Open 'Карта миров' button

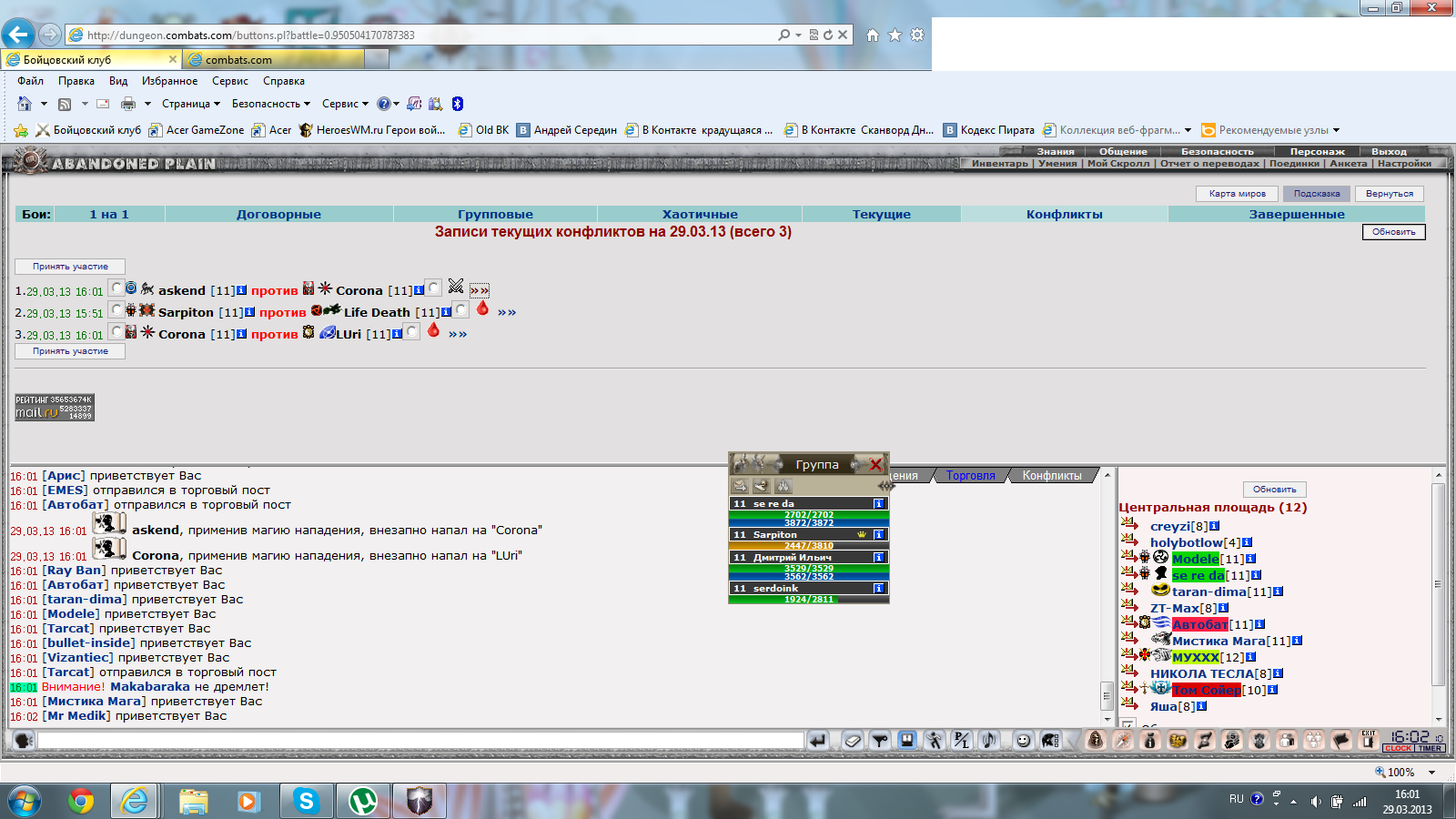1237,194
